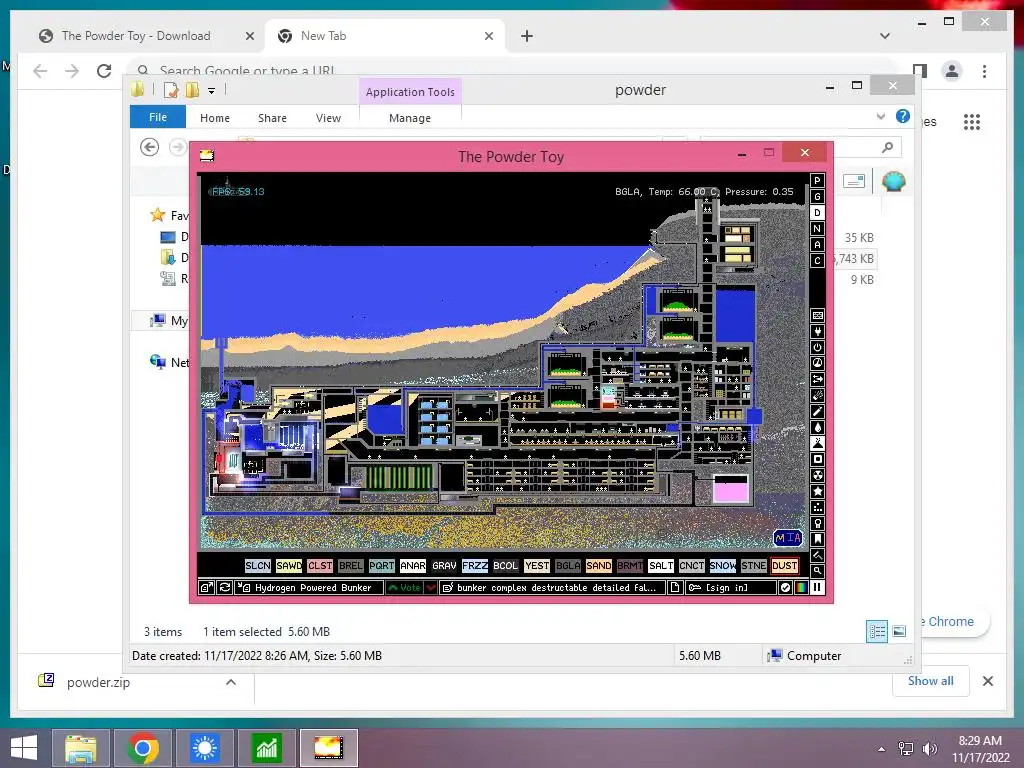Screen dimensions: 1024x768
Task: Upvote the save with Vote button
Action: pyautogui.click(x=404, y=588)
